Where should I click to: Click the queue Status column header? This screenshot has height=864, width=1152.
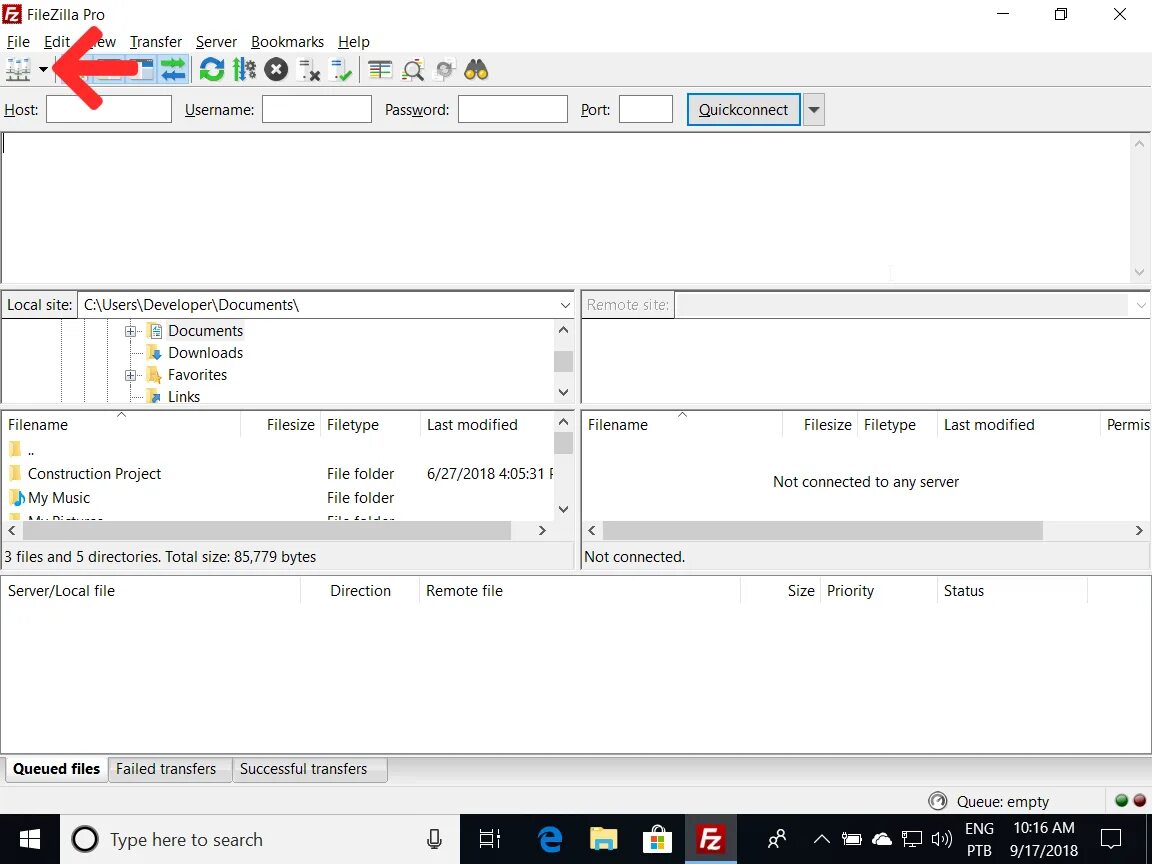coord(1012,591)
